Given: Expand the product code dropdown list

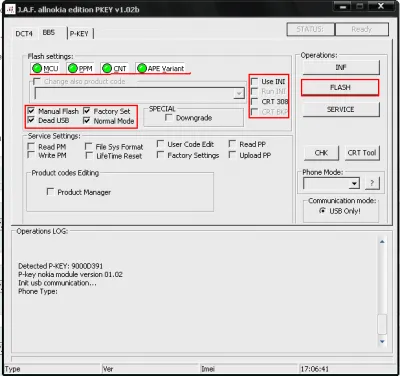Looking at the screenshot, I should point(239,94).
